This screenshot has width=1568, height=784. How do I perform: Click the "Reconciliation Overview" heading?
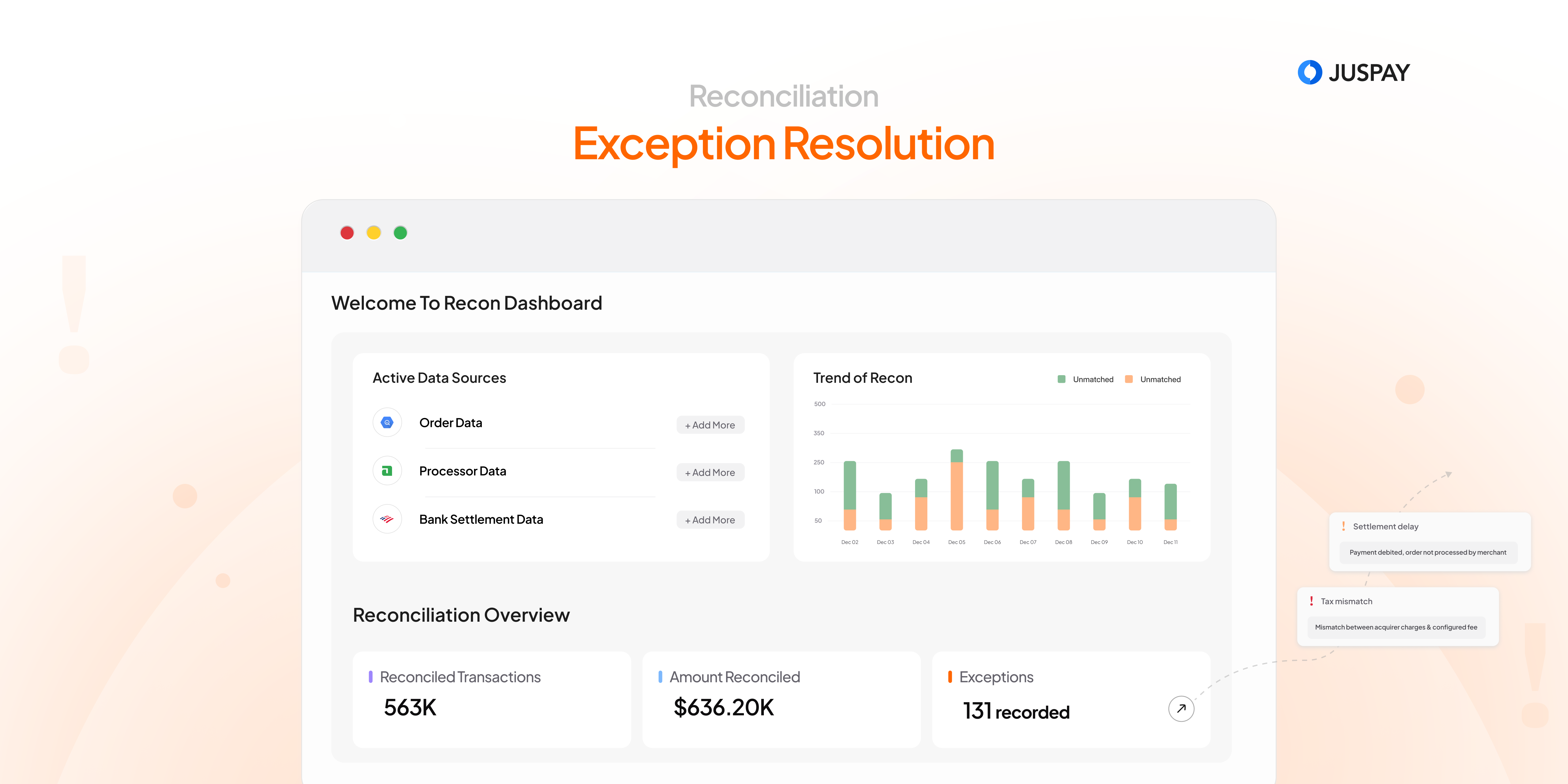pyautogui.click(x=461, y=615)
